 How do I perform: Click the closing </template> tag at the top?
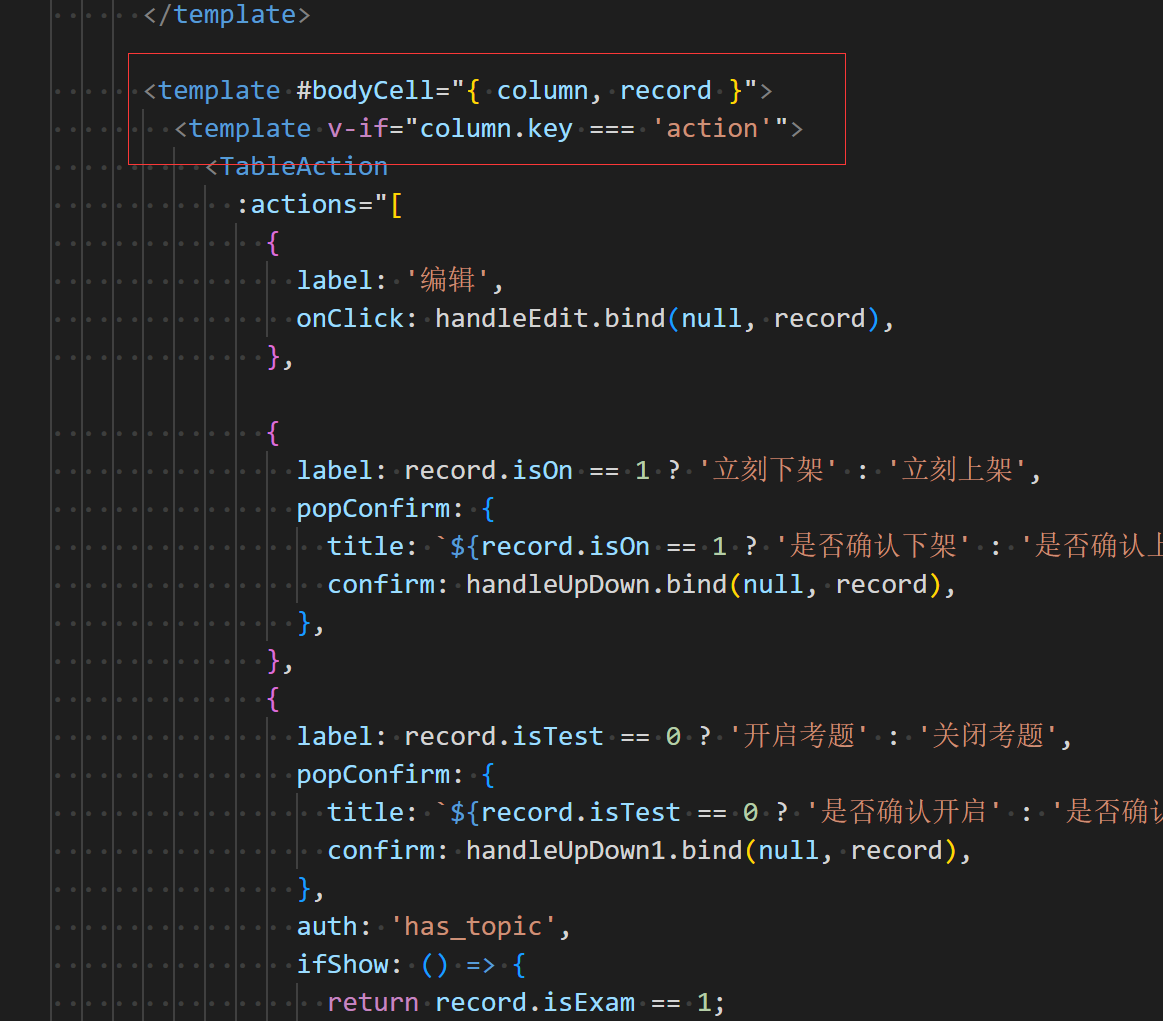226,14
